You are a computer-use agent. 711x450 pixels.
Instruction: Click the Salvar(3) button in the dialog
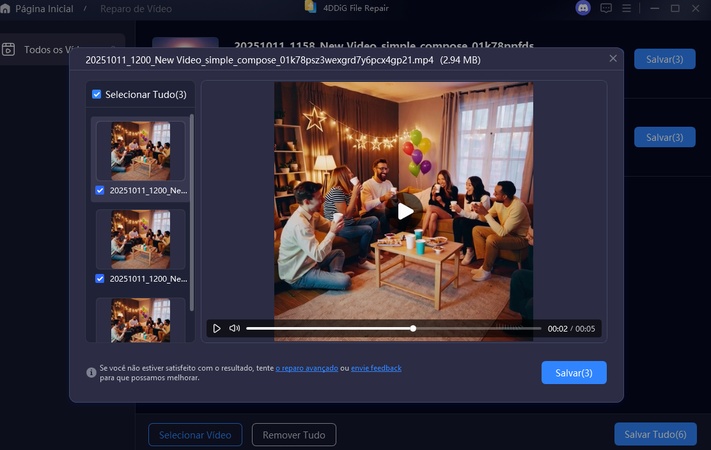(x=574, y=373)
